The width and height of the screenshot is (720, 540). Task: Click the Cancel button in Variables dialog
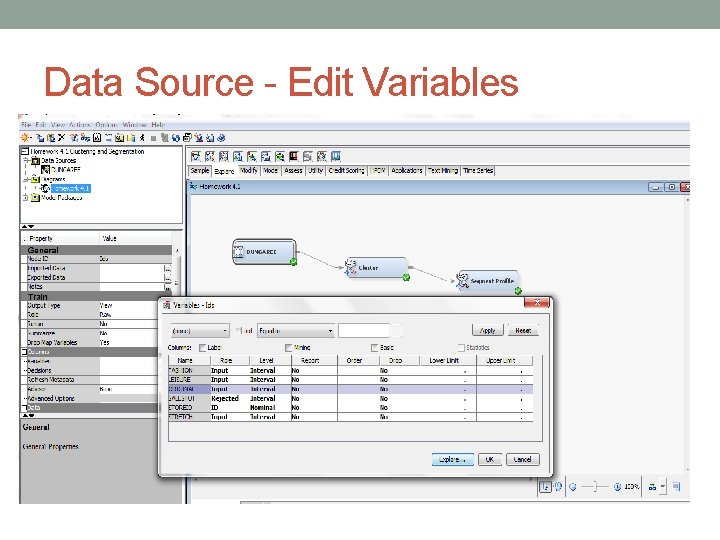(523, 459)
